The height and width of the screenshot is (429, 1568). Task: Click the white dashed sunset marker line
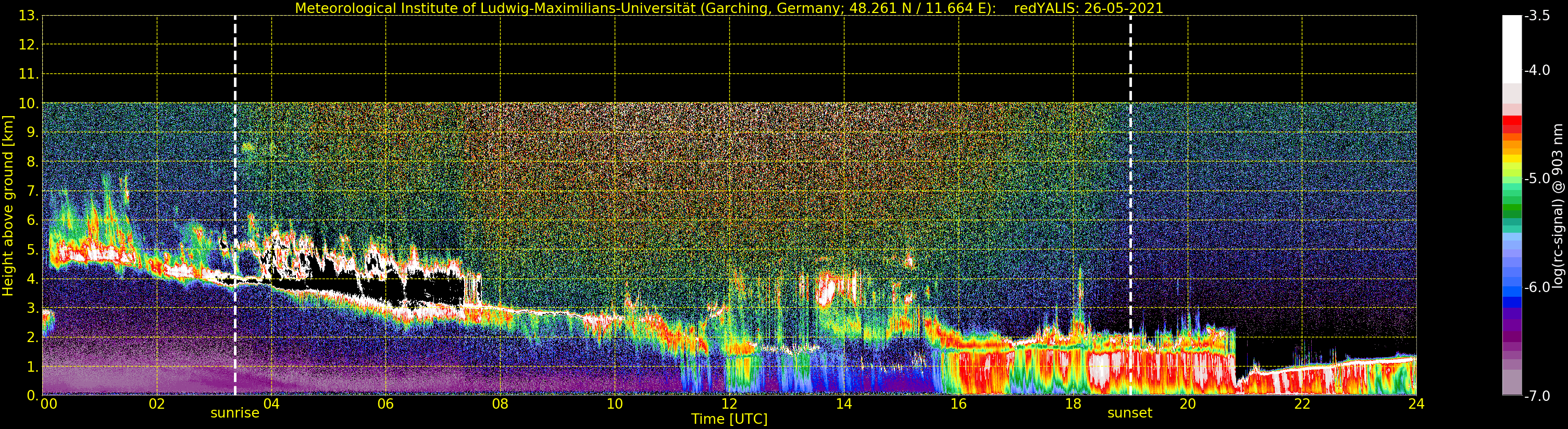coord(1130,206)
